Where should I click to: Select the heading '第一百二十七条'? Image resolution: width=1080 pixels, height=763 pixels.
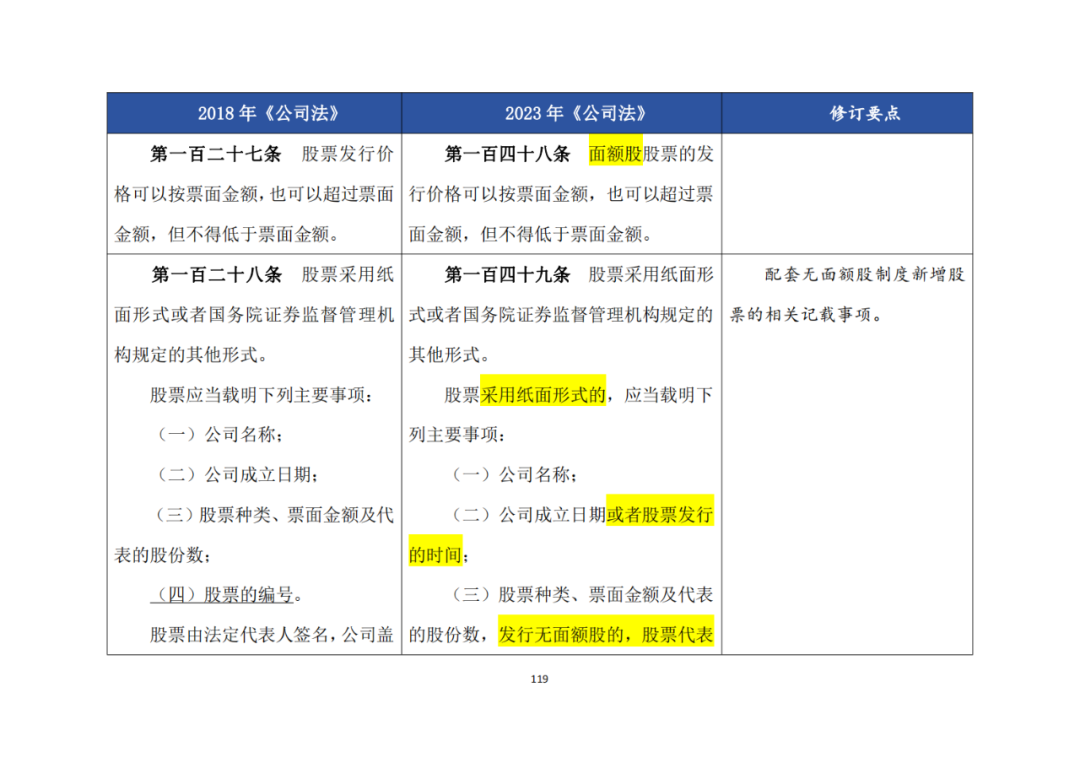coord(216,154)
